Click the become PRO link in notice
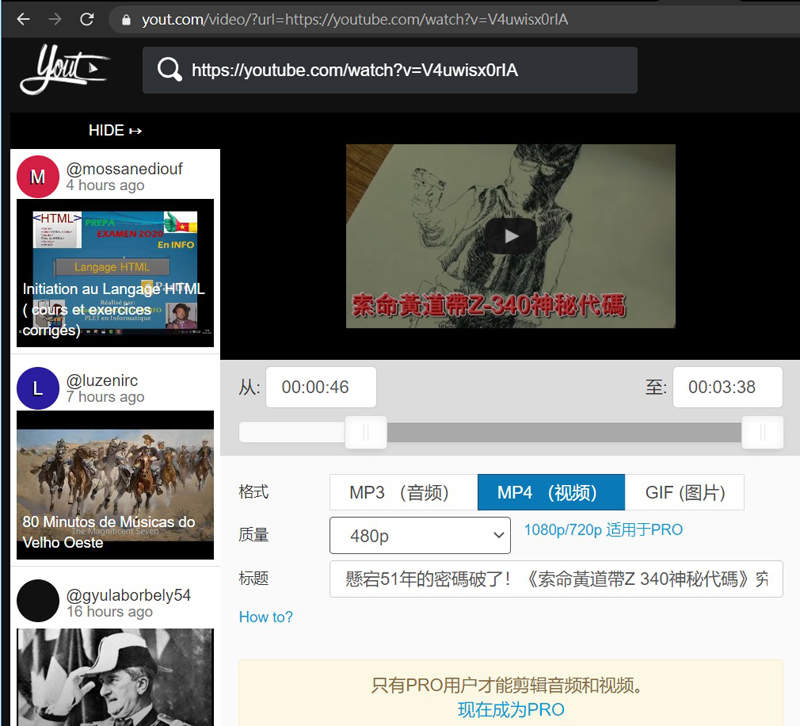Image resolution: width=800 pixels, height=726 pixels. point(510,709)
